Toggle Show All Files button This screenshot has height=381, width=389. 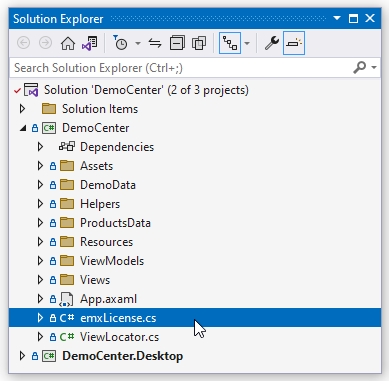pos(199,43)
